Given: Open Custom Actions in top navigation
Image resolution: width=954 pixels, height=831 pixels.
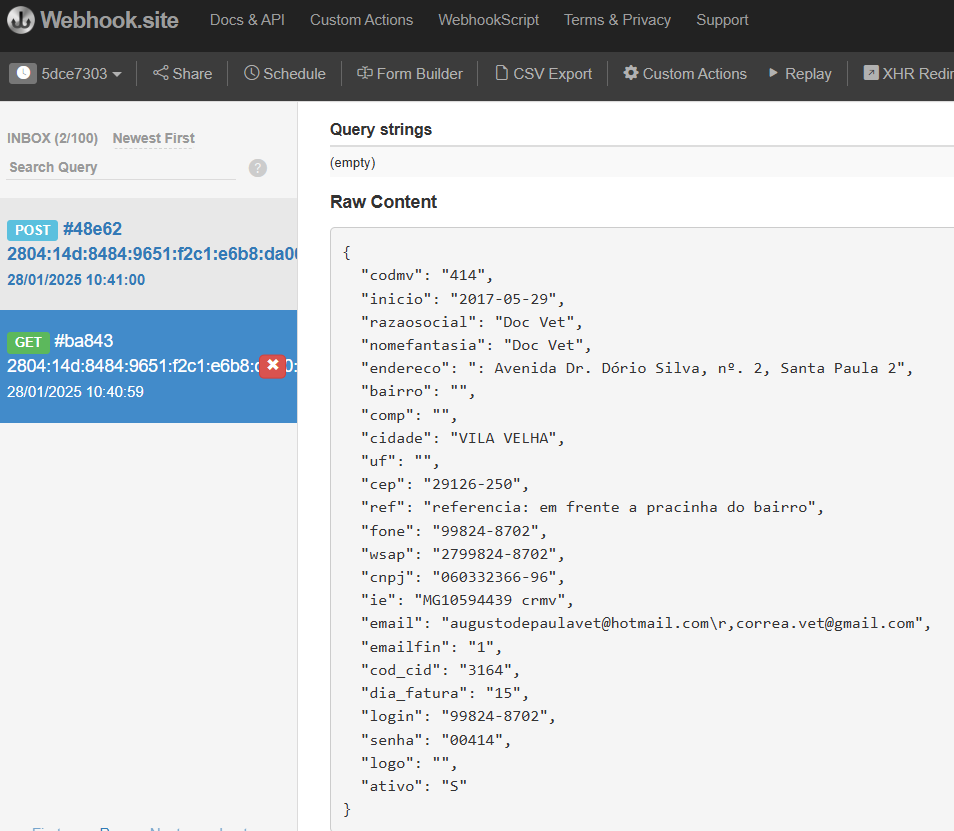Looking at the screenshot, I should (x=361, y=20).
